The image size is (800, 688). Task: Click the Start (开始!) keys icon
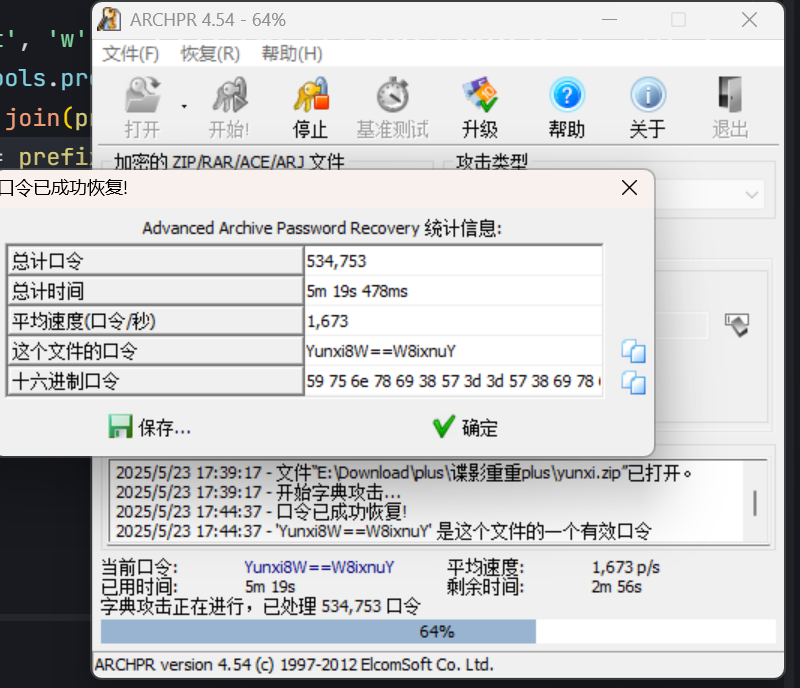click(x=230, y=95)
